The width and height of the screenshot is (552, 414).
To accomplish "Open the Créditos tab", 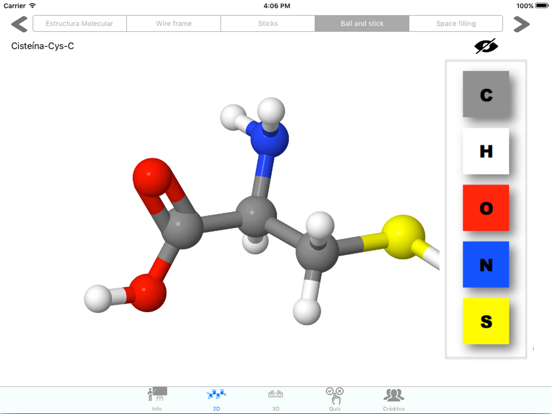I will click(394, 399).
